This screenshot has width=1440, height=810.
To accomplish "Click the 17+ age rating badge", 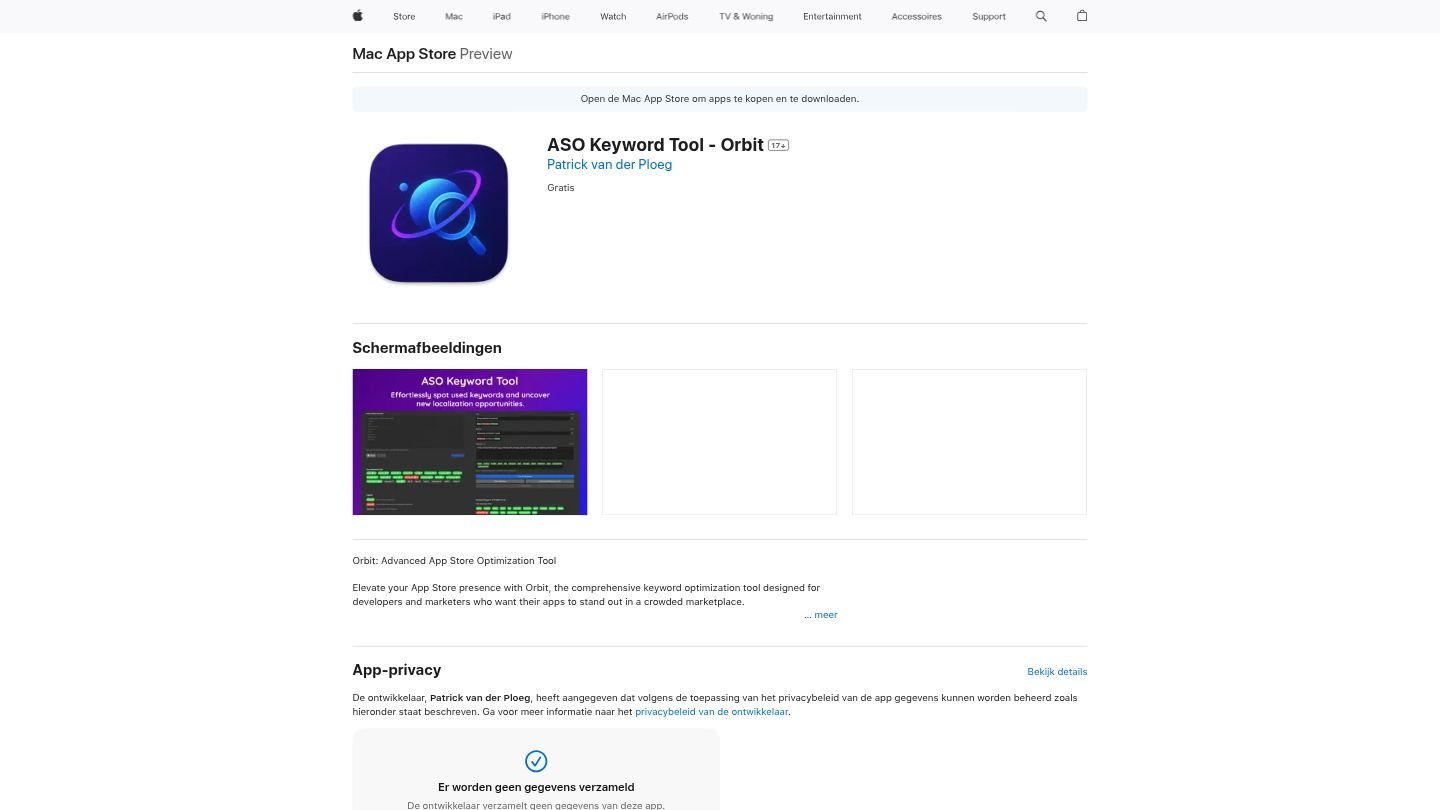I will (778, 146).
